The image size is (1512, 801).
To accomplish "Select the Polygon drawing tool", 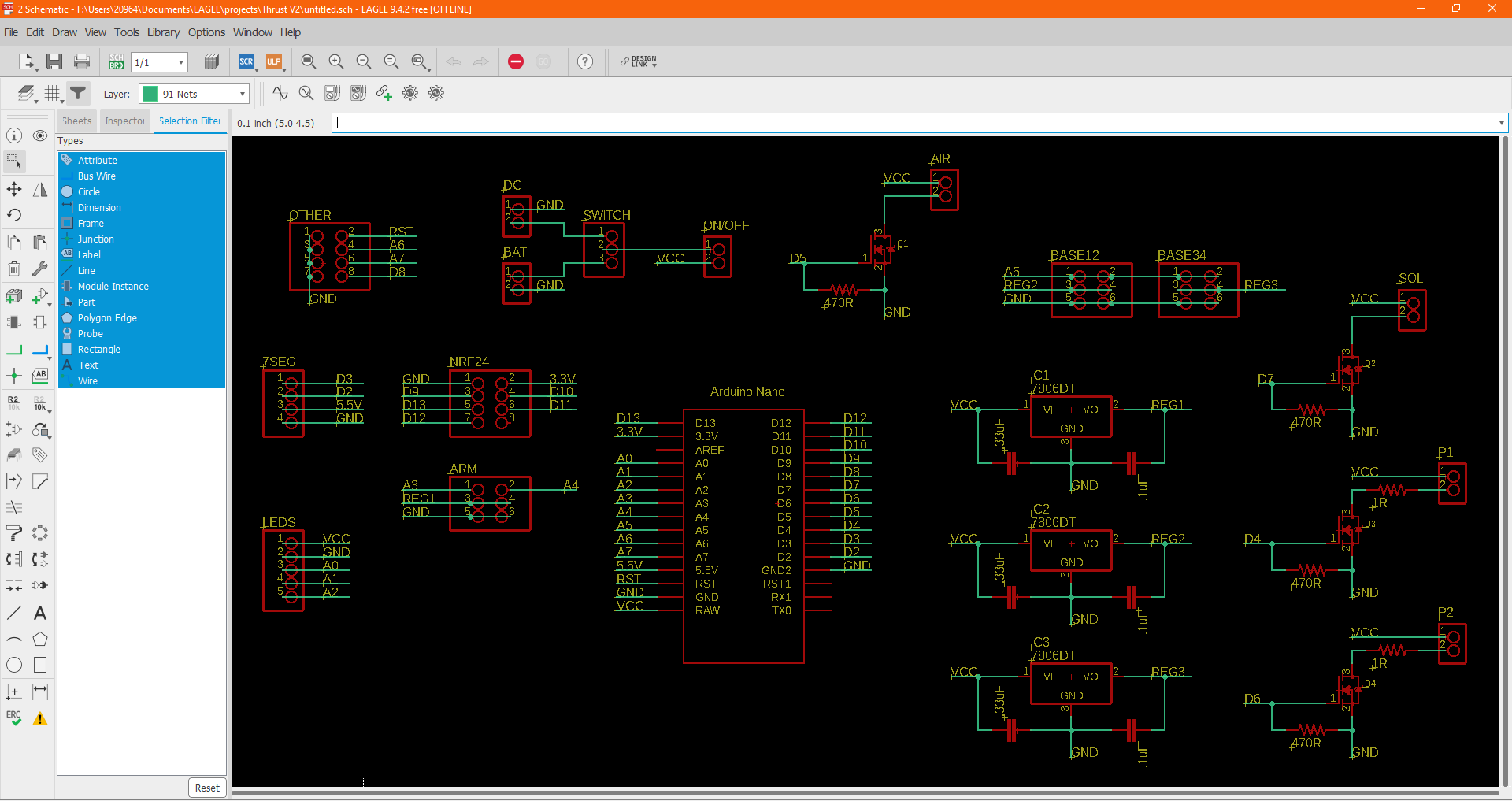I will [x=40, y=639].
